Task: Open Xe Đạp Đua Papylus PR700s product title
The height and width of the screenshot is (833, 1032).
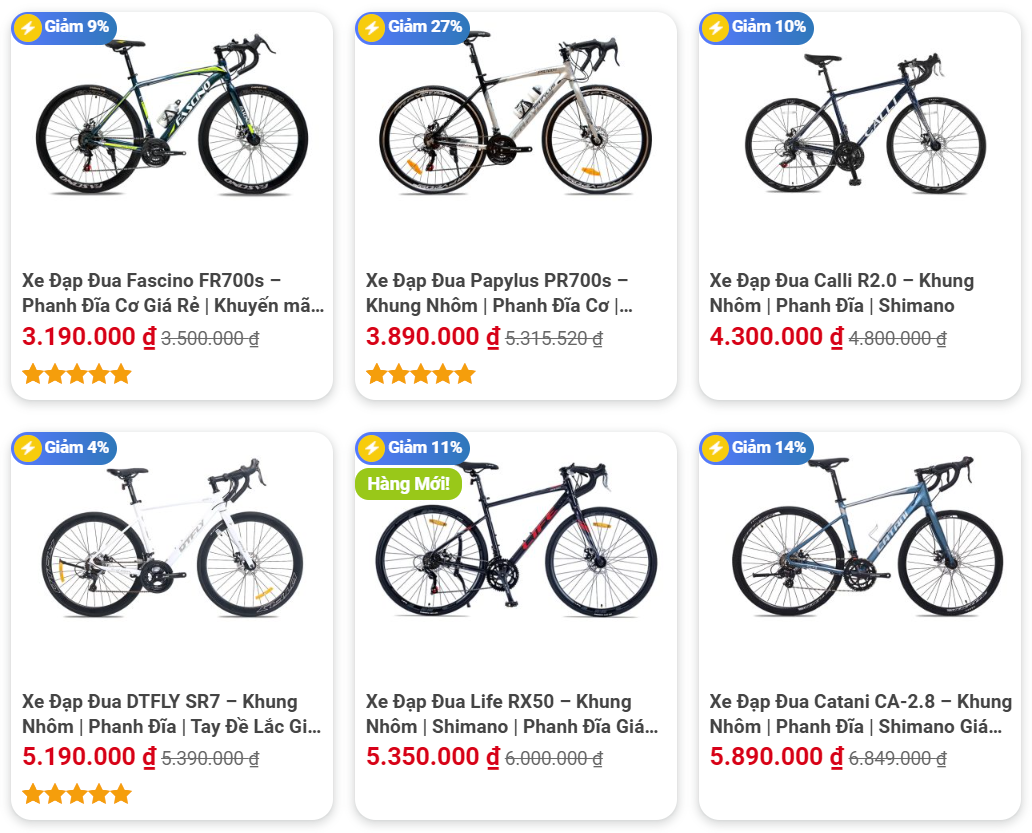Action: tap(500, 293)
